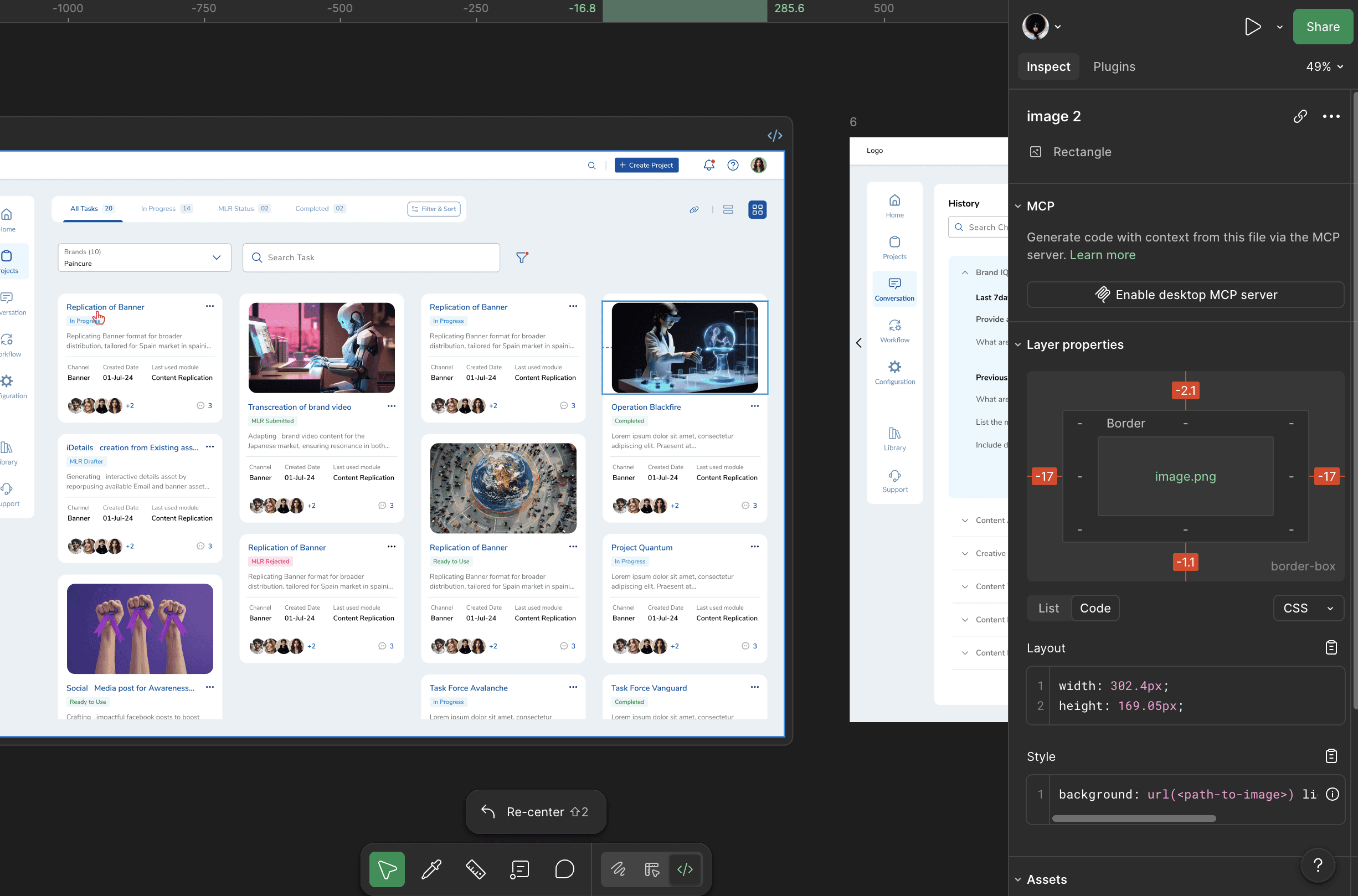Toggle the measurement mode in the dev toolbar
Image resolution: width=1358 pixels, height=896 pixels.
click(651, 869)
